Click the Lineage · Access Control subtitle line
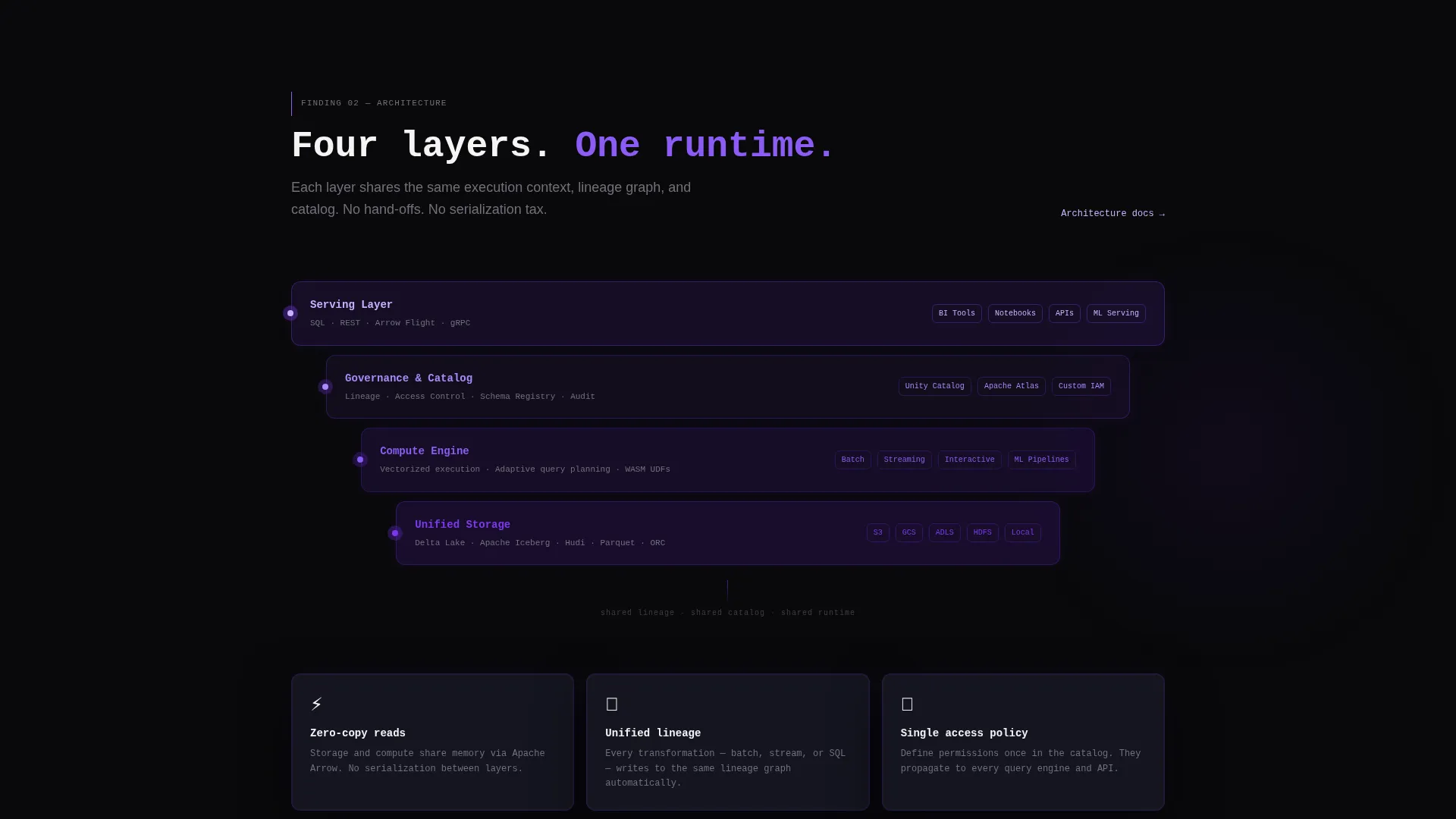Image resolution: width=1456 pixels, height=819 pixels. [x=470, y=397]
